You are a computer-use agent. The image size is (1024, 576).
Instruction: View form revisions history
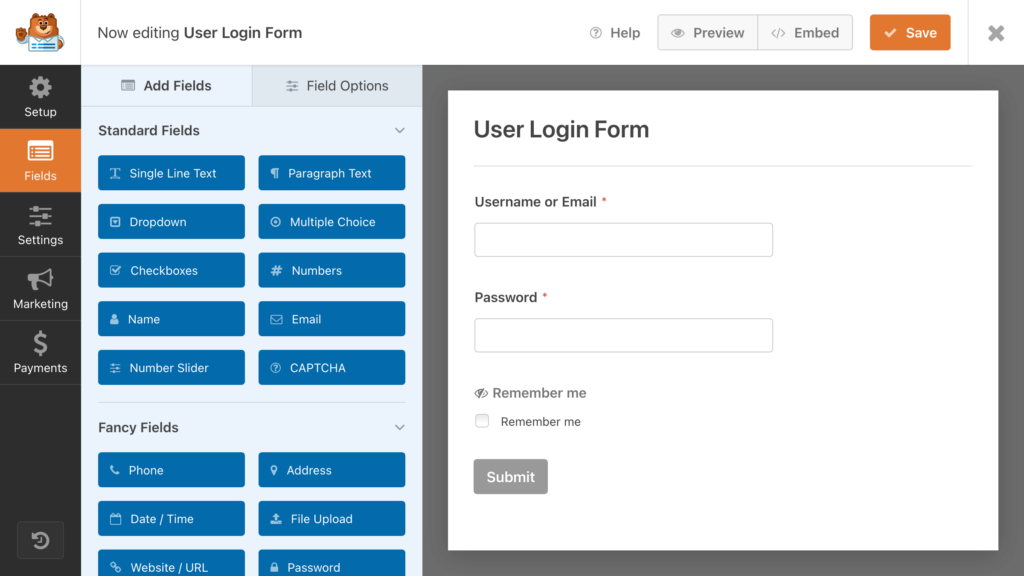40,540
